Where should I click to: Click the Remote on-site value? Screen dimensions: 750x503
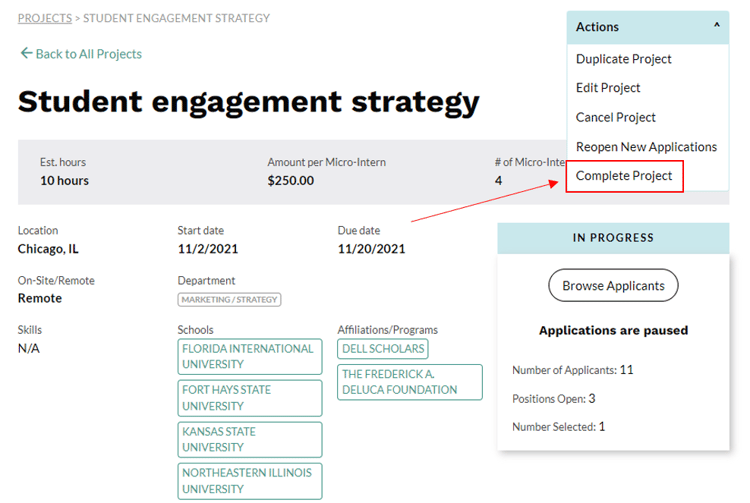(x=40, y=298)
